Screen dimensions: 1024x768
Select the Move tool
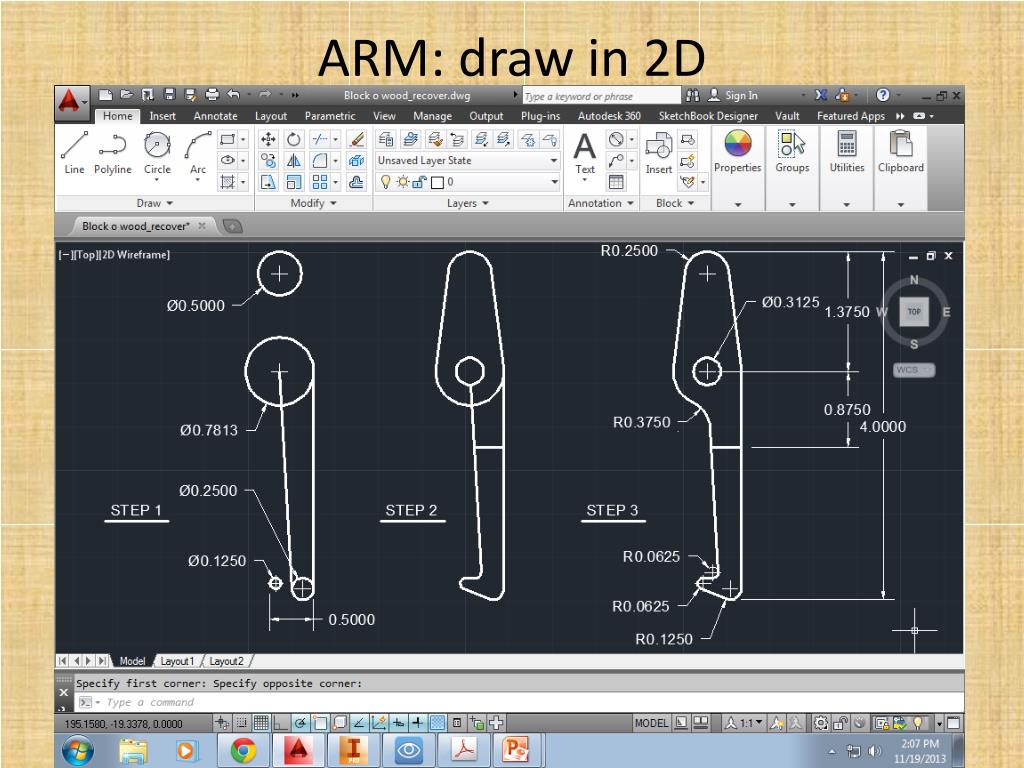pos(268,139)
